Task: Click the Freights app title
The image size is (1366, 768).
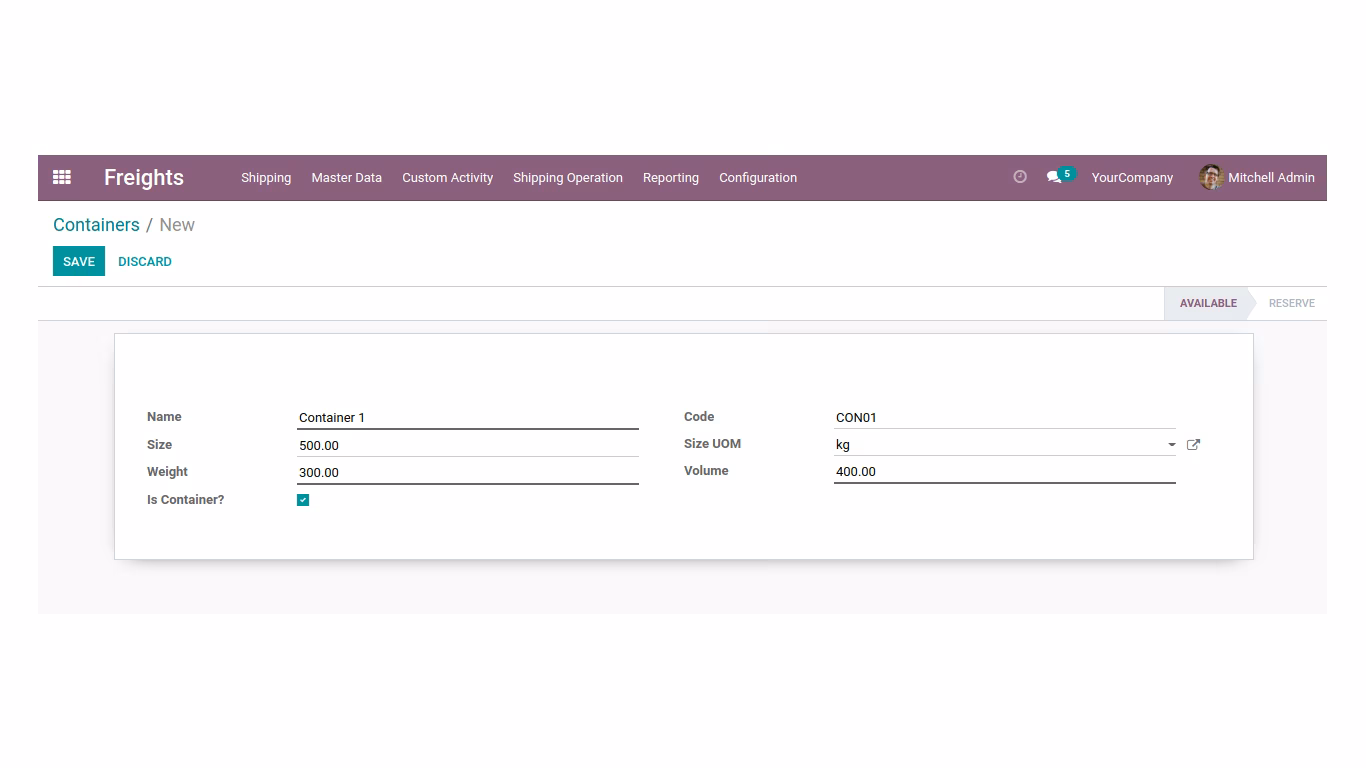Action: (x=144, y=178)
